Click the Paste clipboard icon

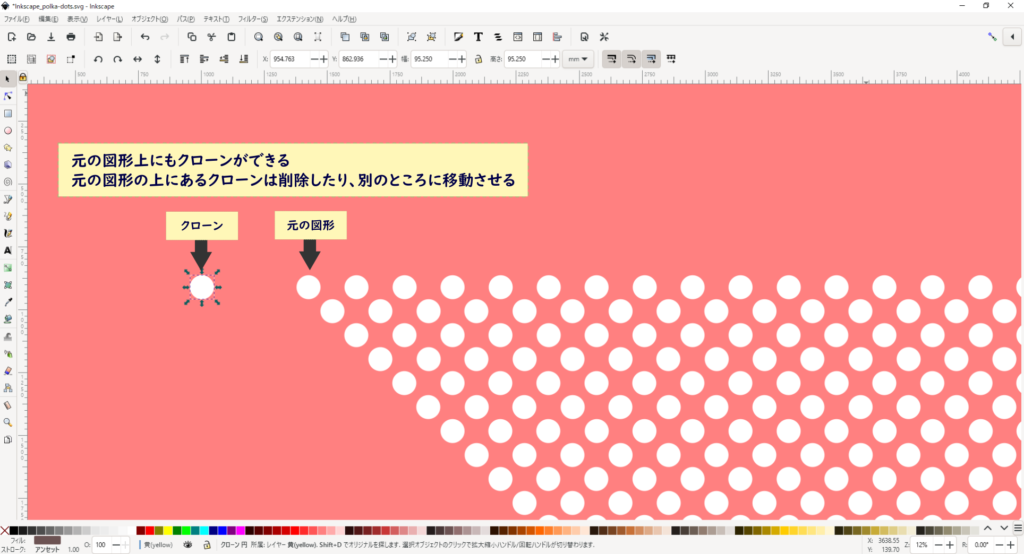[x=231, y=37]
